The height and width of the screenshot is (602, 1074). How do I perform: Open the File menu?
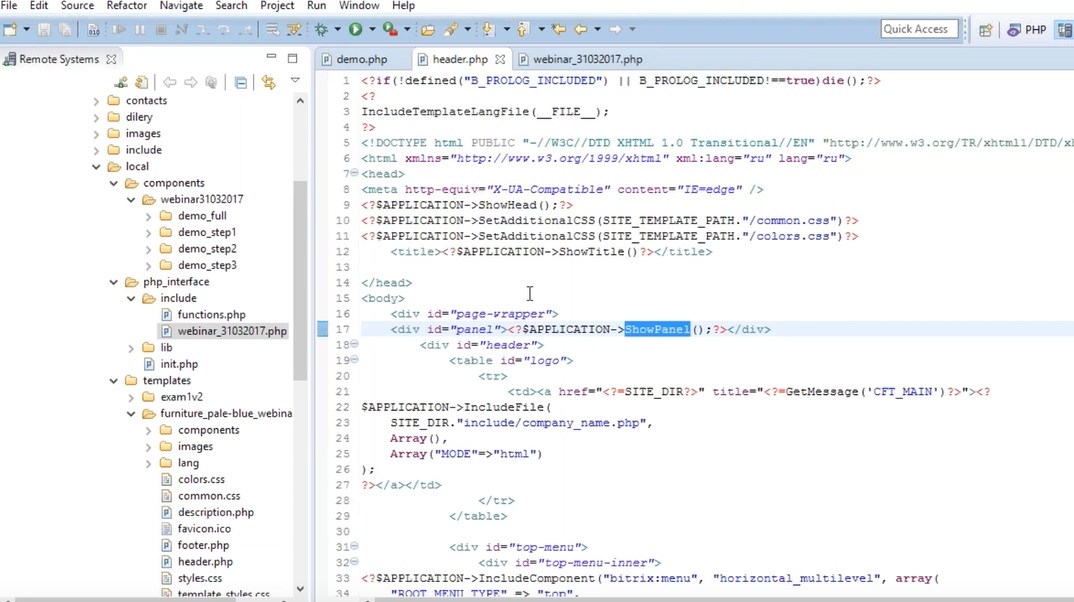click(9, 5)
